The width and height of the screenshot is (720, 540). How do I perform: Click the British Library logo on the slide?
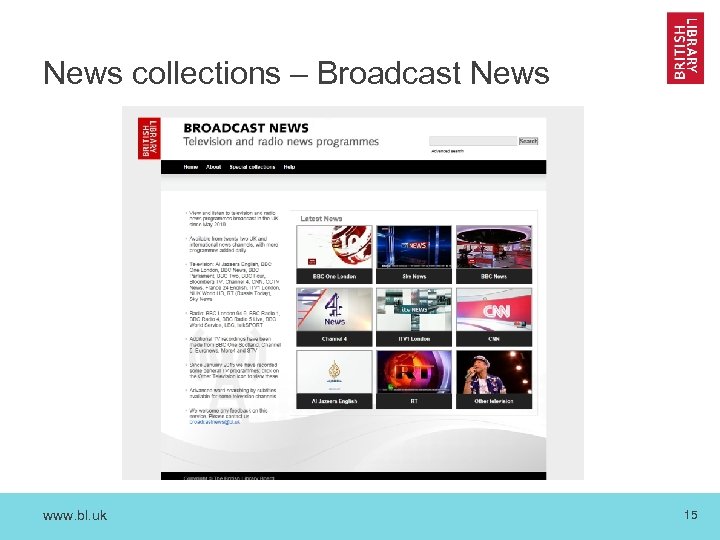(x=685, y=48)
